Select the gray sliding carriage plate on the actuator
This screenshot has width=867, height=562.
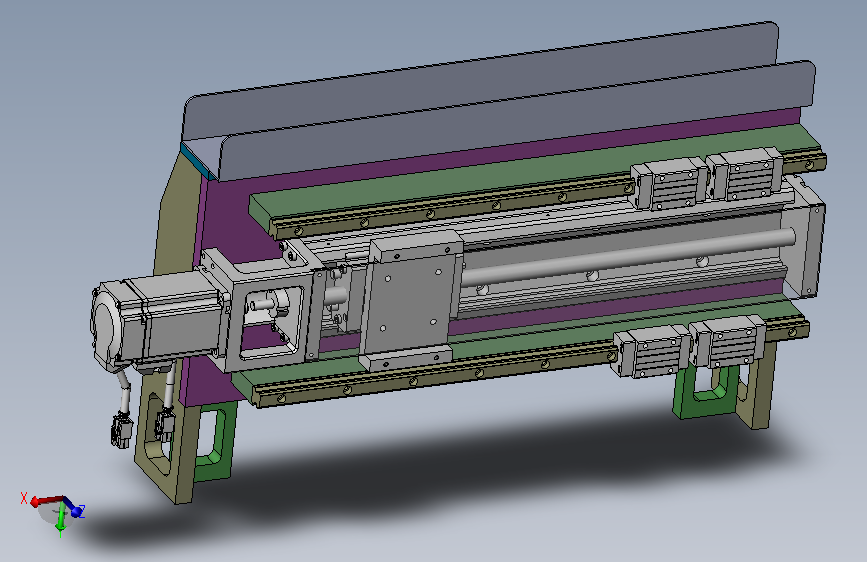(409, 301)
